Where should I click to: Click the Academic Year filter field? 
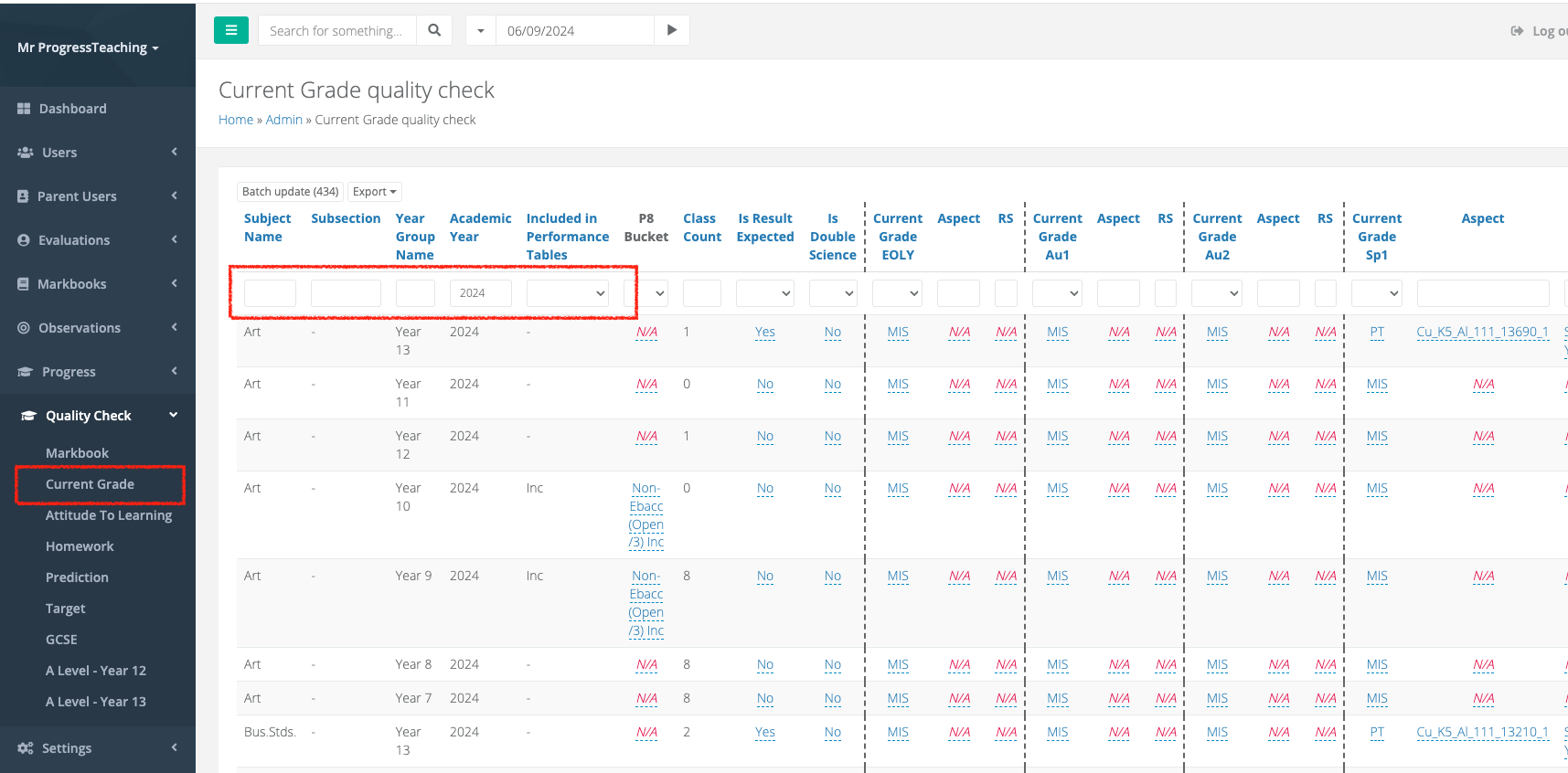tap(481, 293)
